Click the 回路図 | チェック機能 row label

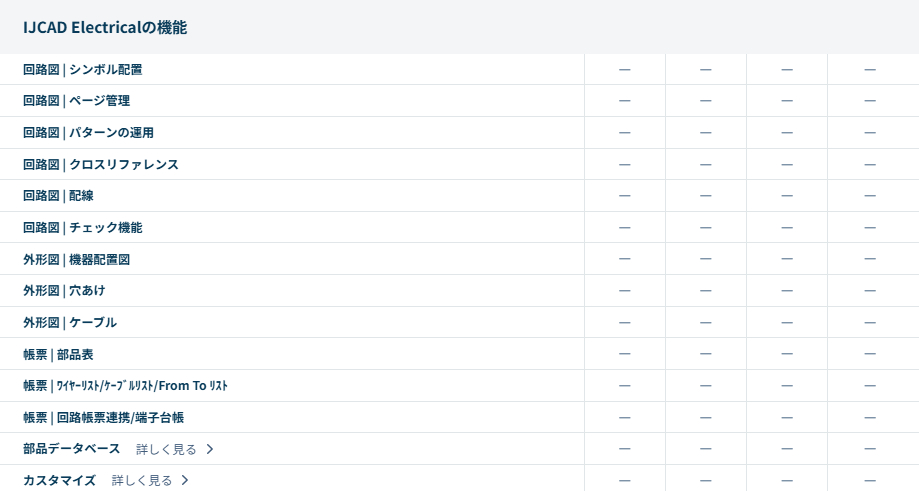83,227
